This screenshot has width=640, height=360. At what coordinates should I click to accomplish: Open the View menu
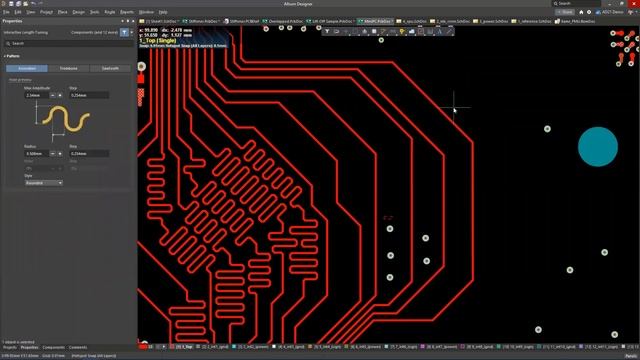coord(31,12)
